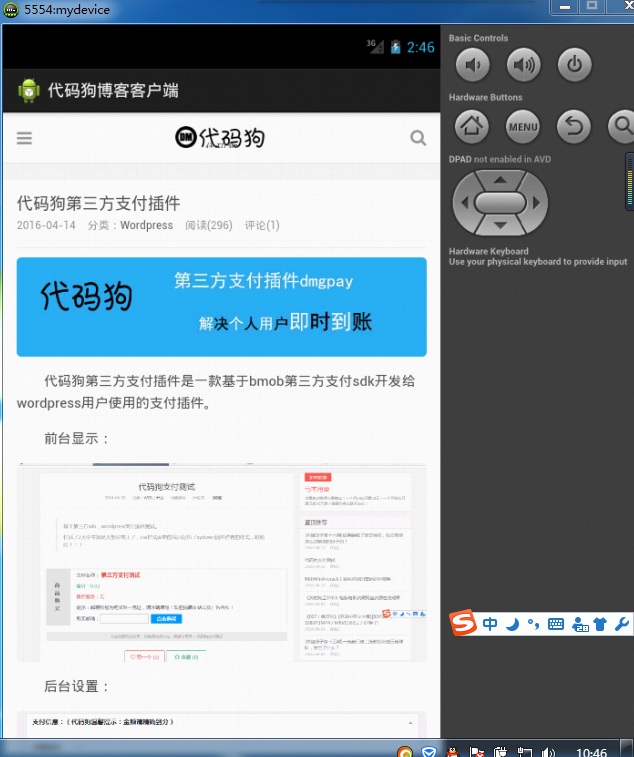Open the hamburger menu in the blog app
The height and width of the screenshot is (757, 634).
24,138
